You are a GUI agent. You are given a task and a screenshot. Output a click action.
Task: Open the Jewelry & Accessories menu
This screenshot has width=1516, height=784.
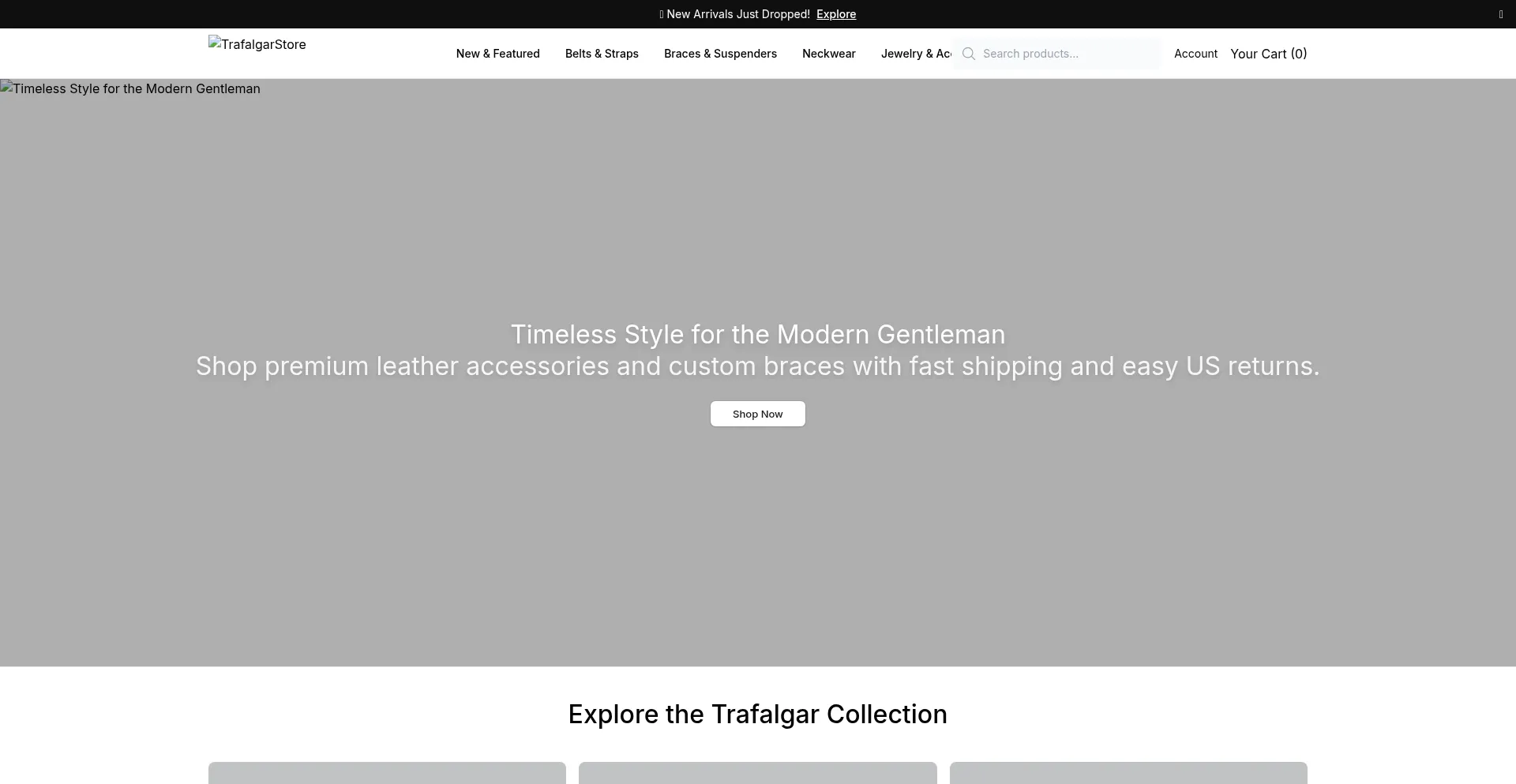(916, 54)
